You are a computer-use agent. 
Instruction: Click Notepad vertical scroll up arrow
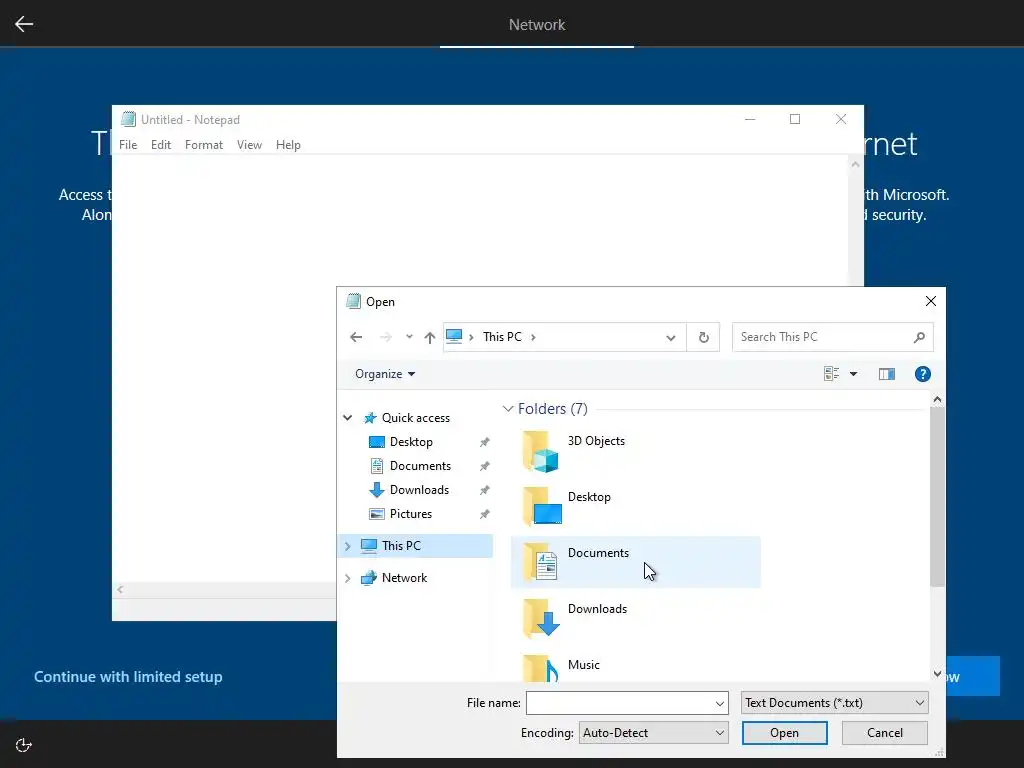(x=856, y=165)
